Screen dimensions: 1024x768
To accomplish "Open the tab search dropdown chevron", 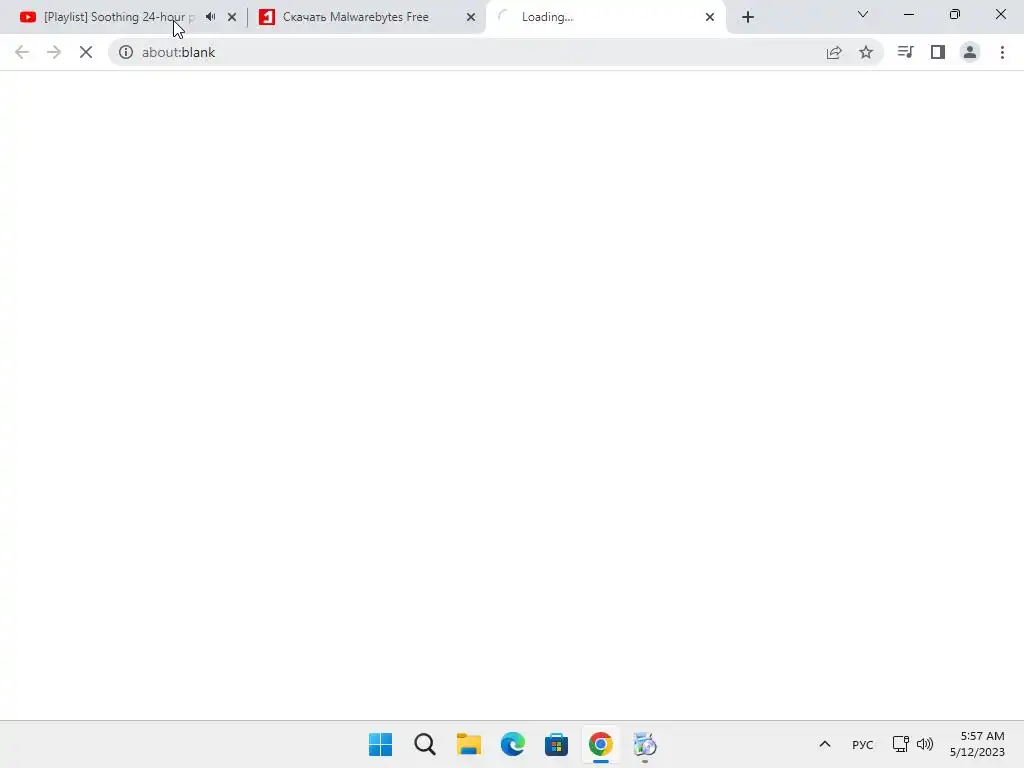I will point(863,14).
